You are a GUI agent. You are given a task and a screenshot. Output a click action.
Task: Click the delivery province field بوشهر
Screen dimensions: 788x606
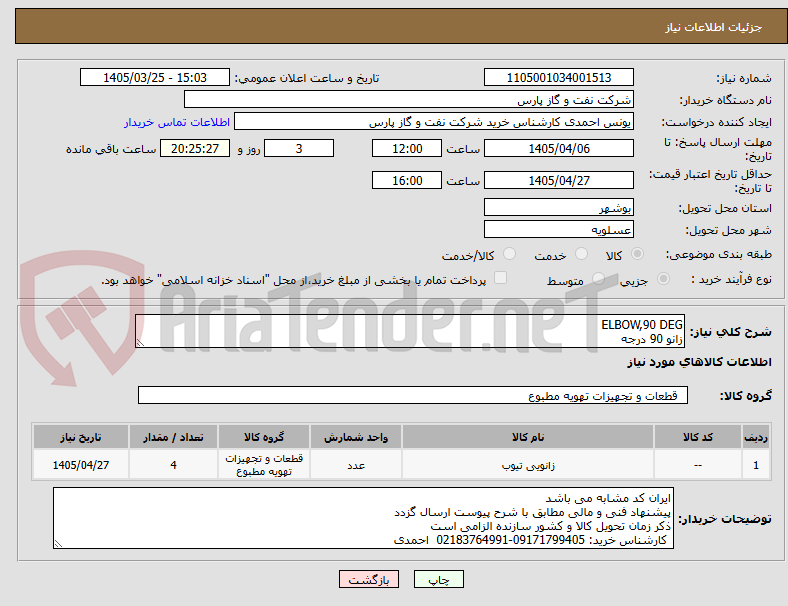pos(558,208)
